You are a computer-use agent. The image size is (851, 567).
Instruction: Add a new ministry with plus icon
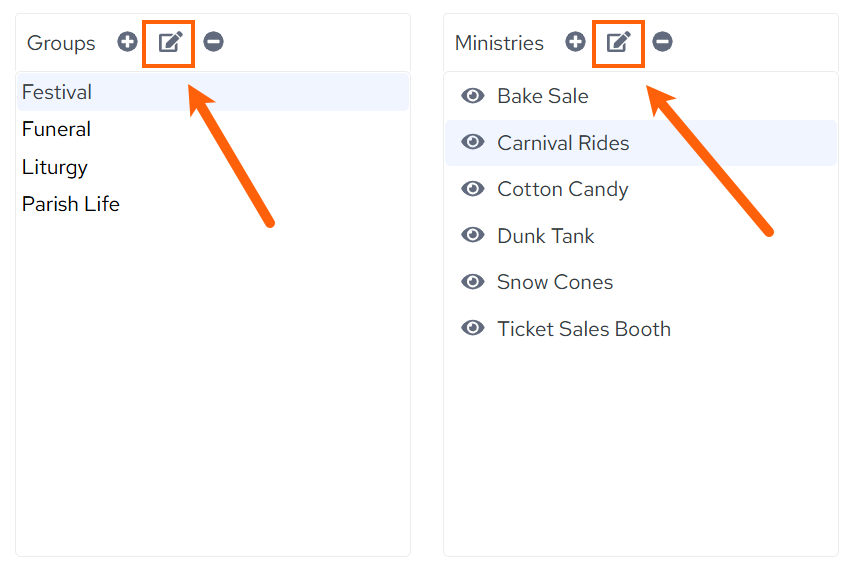[x=575, y=42]
